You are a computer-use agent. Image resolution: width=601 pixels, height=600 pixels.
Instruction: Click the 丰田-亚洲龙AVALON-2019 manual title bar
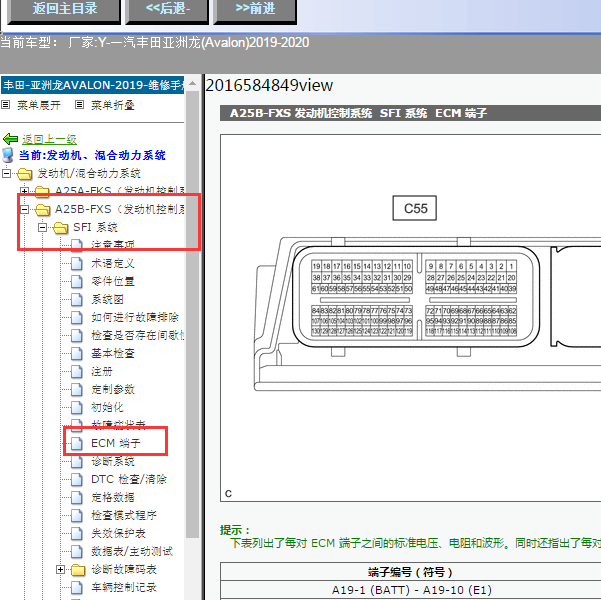93,85
